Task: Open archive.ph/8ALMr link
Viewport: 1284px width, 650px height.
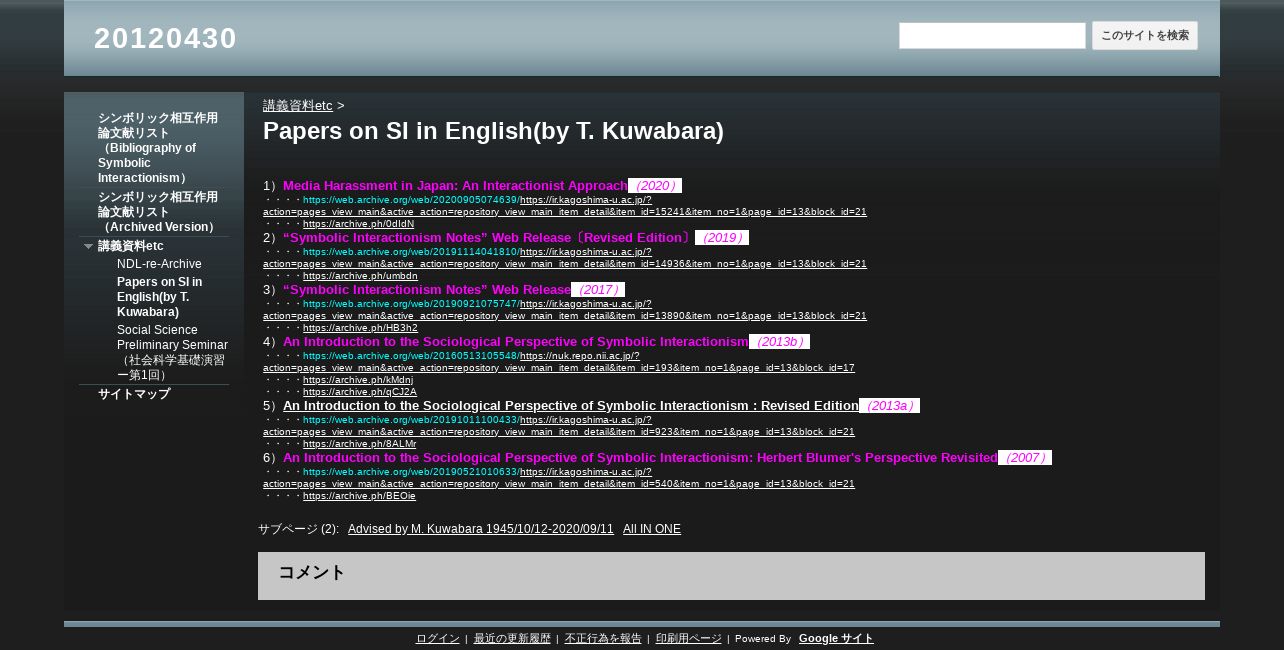Action: pos(359,444)
